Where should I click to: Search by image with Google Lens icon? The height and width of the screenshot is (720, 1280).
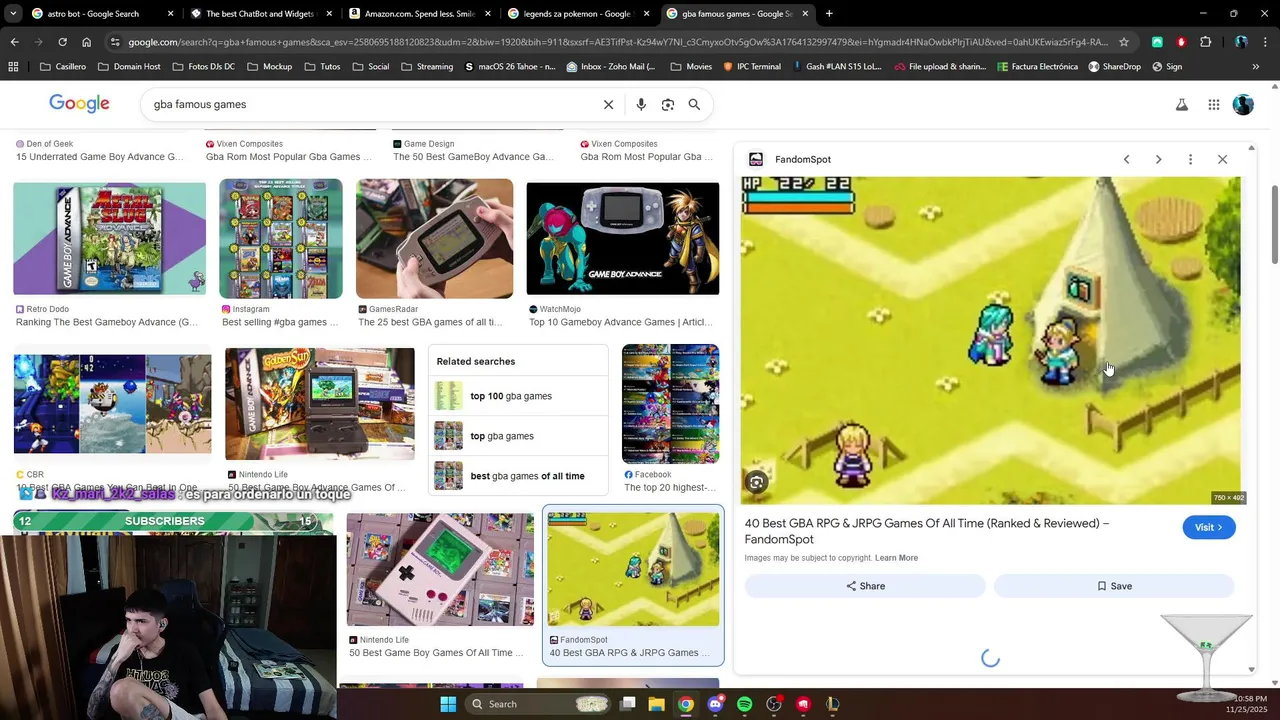(667, 104)
